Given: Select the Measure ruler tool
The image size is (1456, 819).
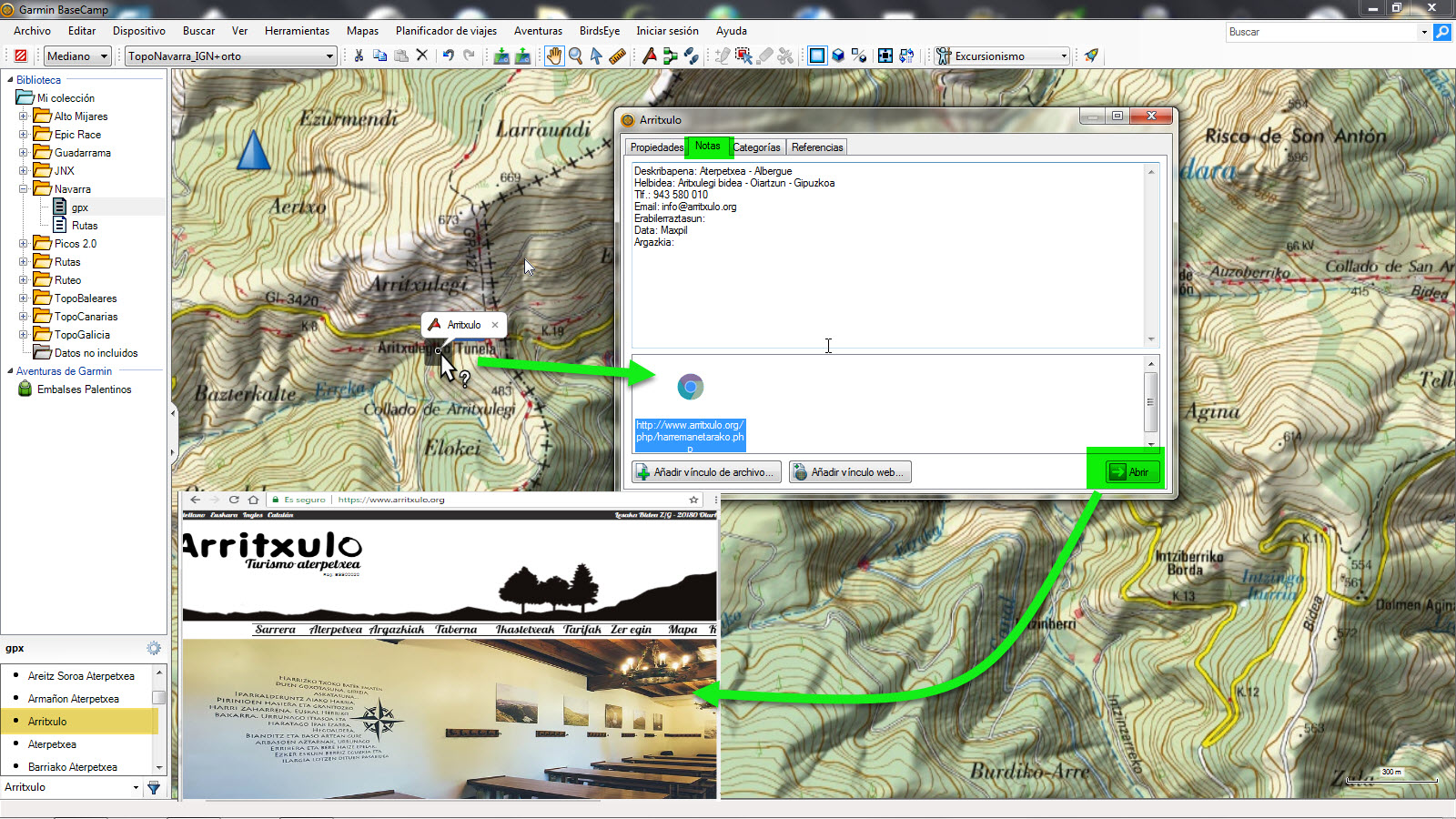Looking at the screenshot, I should [x=617, y=56].
